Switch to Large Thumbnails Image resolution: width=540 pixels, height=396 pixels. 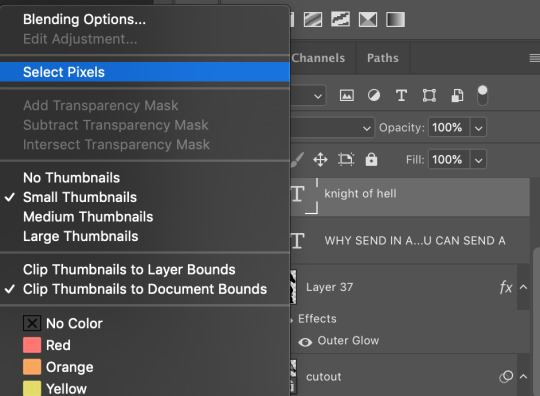click(81, 237)
